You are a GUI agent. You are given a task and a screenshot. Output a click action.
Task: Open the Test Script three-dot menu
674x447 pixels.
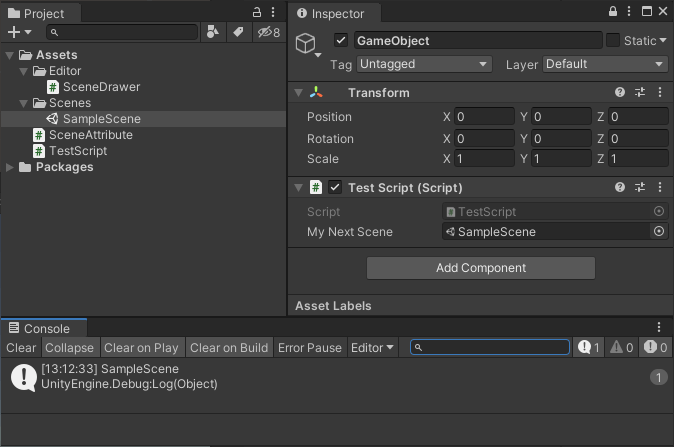[x=660, y=187]
